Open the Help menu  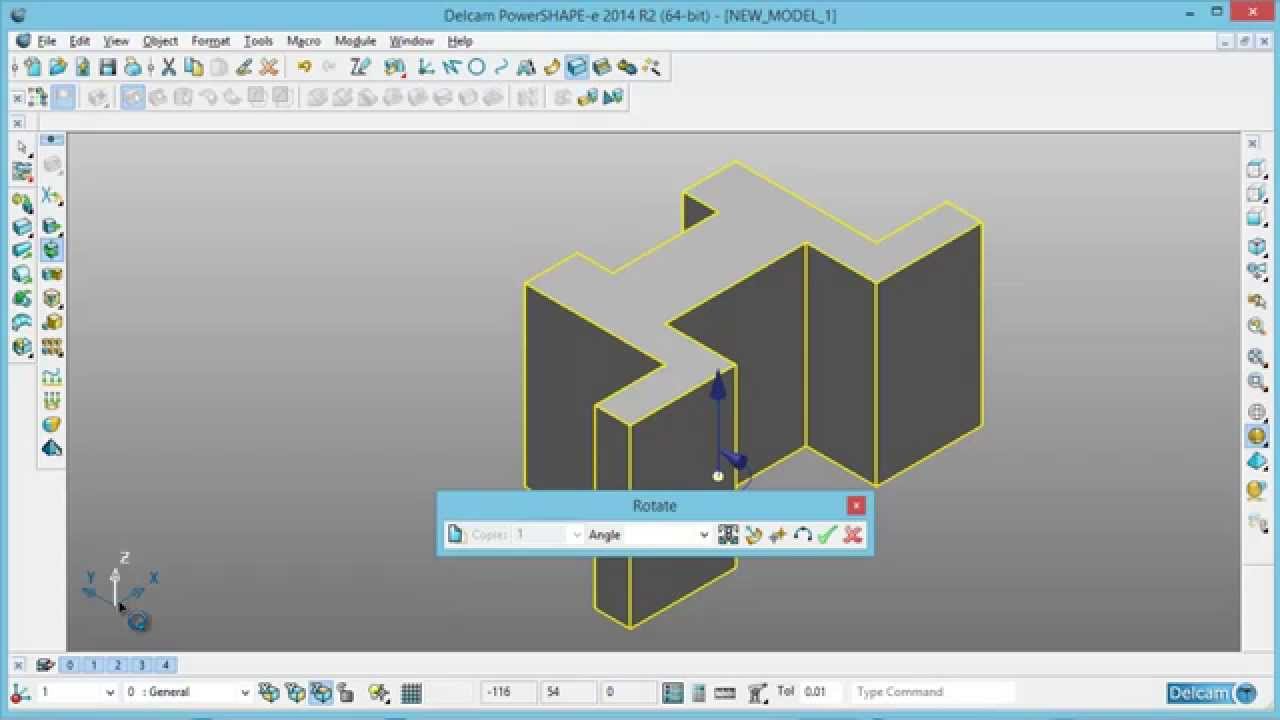[x=460, y=41]
